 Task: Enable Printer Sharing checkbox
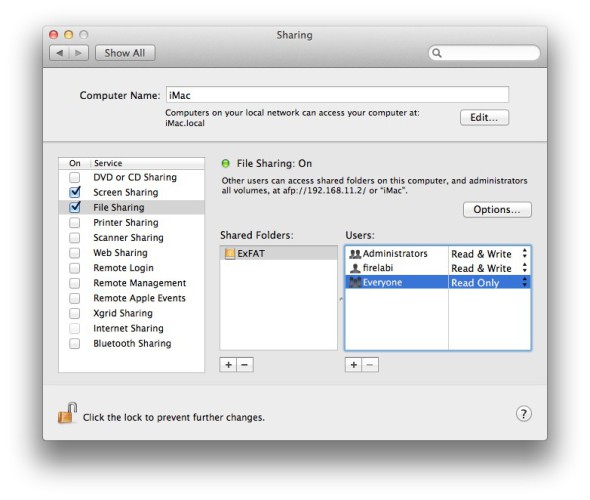75,223
